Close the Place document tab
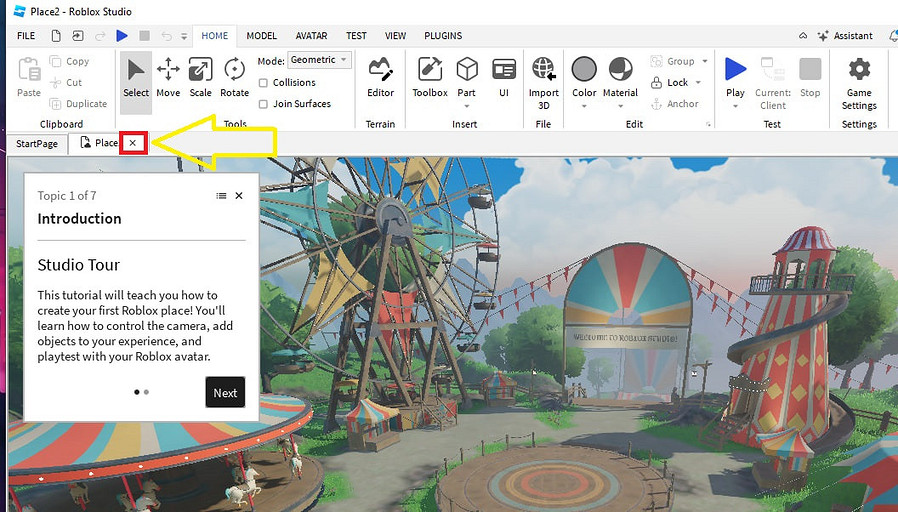Screen dimensions: 898x512 (132, 143)
